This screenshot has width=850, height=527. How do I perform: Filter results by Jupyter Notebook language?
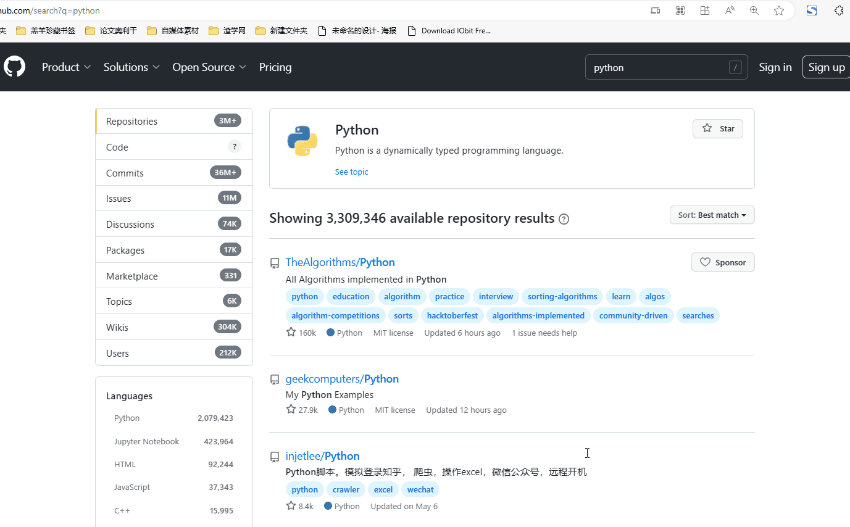(146, 441)
